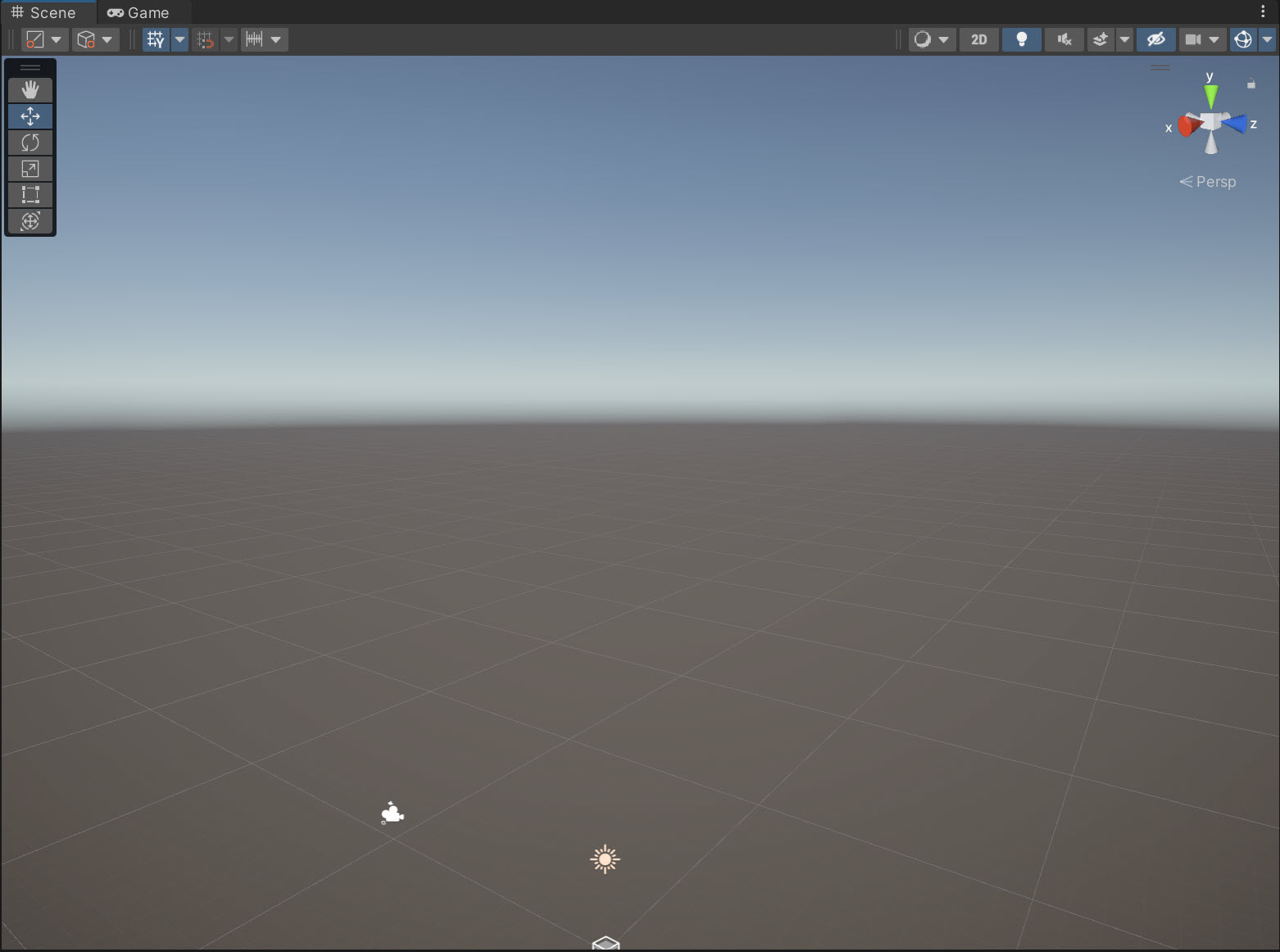The height and width of the screenshot is (952, 1280).
Task: Toggle hidden objects visibility eye icon
Action: coord(1156,39)
